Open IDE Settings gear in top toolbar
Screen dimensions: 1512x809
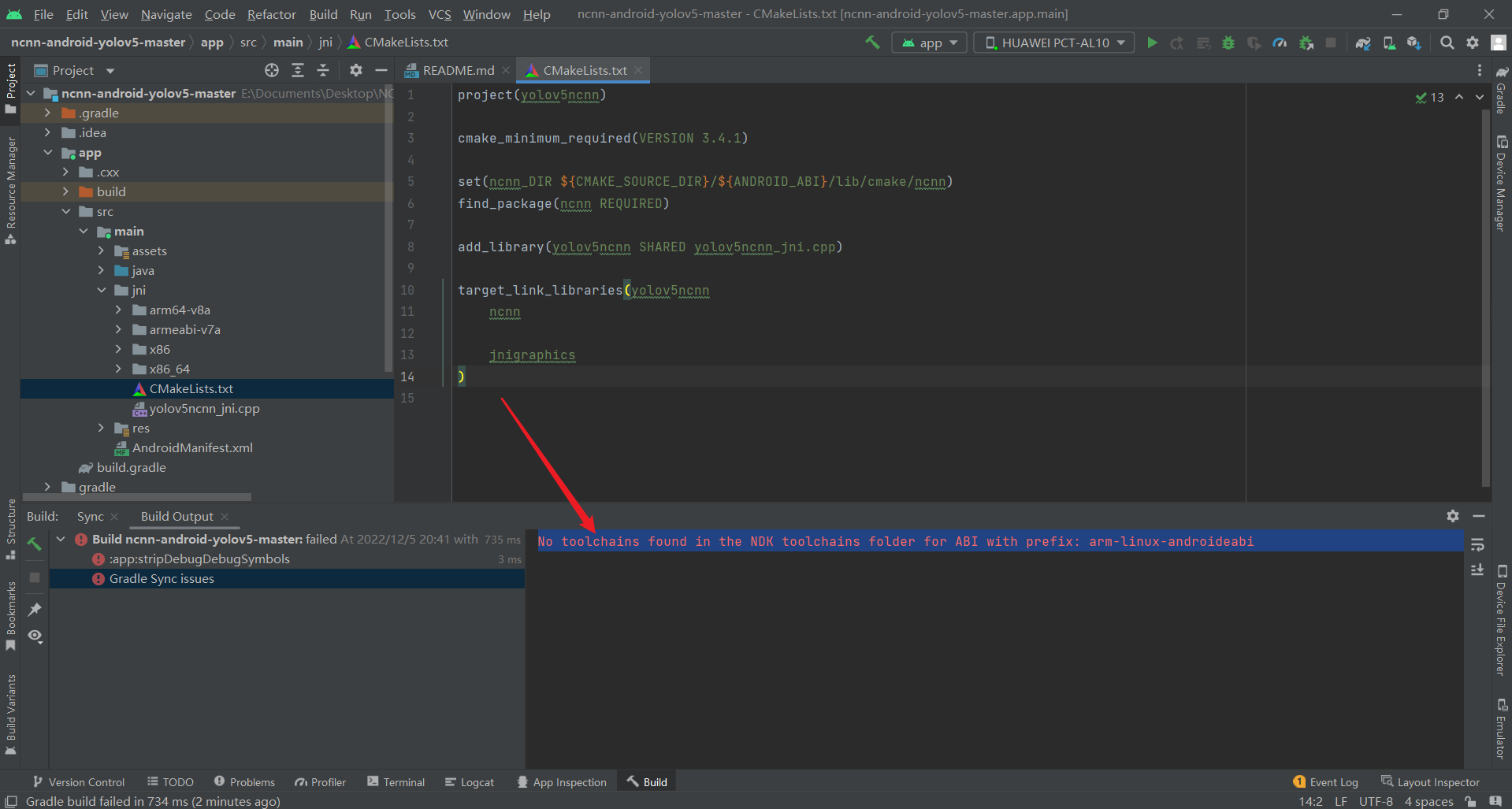(x=1473, y=43)
